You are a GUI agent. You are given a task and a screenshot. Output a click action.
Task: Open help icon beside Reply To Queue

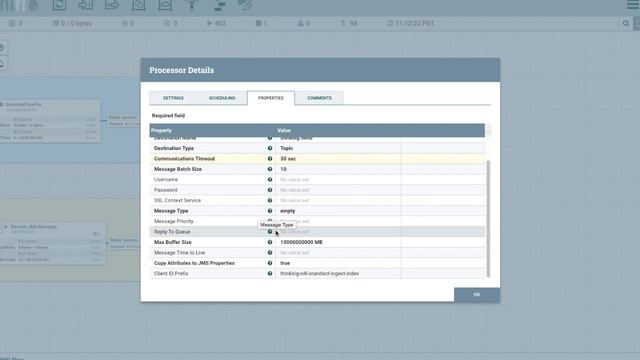pyautogui.click(x=270, y=232)
